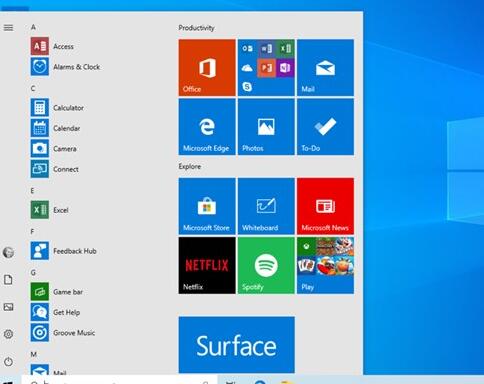
Task: Open the Connect app
Action: (55, 169)
